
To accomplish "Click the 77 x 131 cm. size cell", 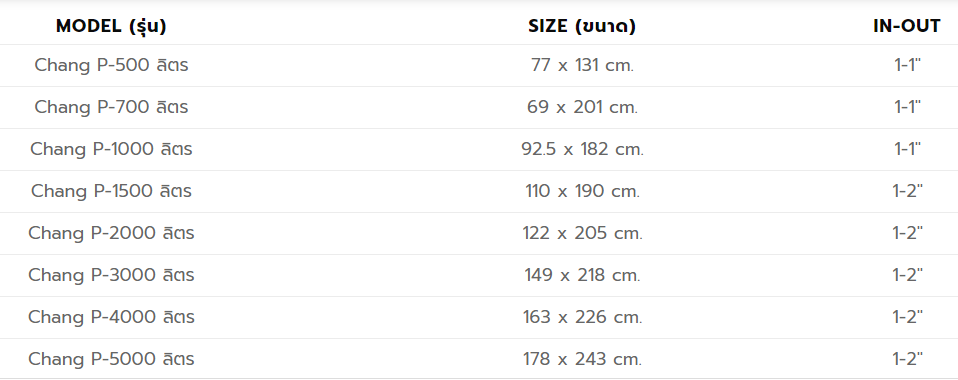I will coord(582,65).
